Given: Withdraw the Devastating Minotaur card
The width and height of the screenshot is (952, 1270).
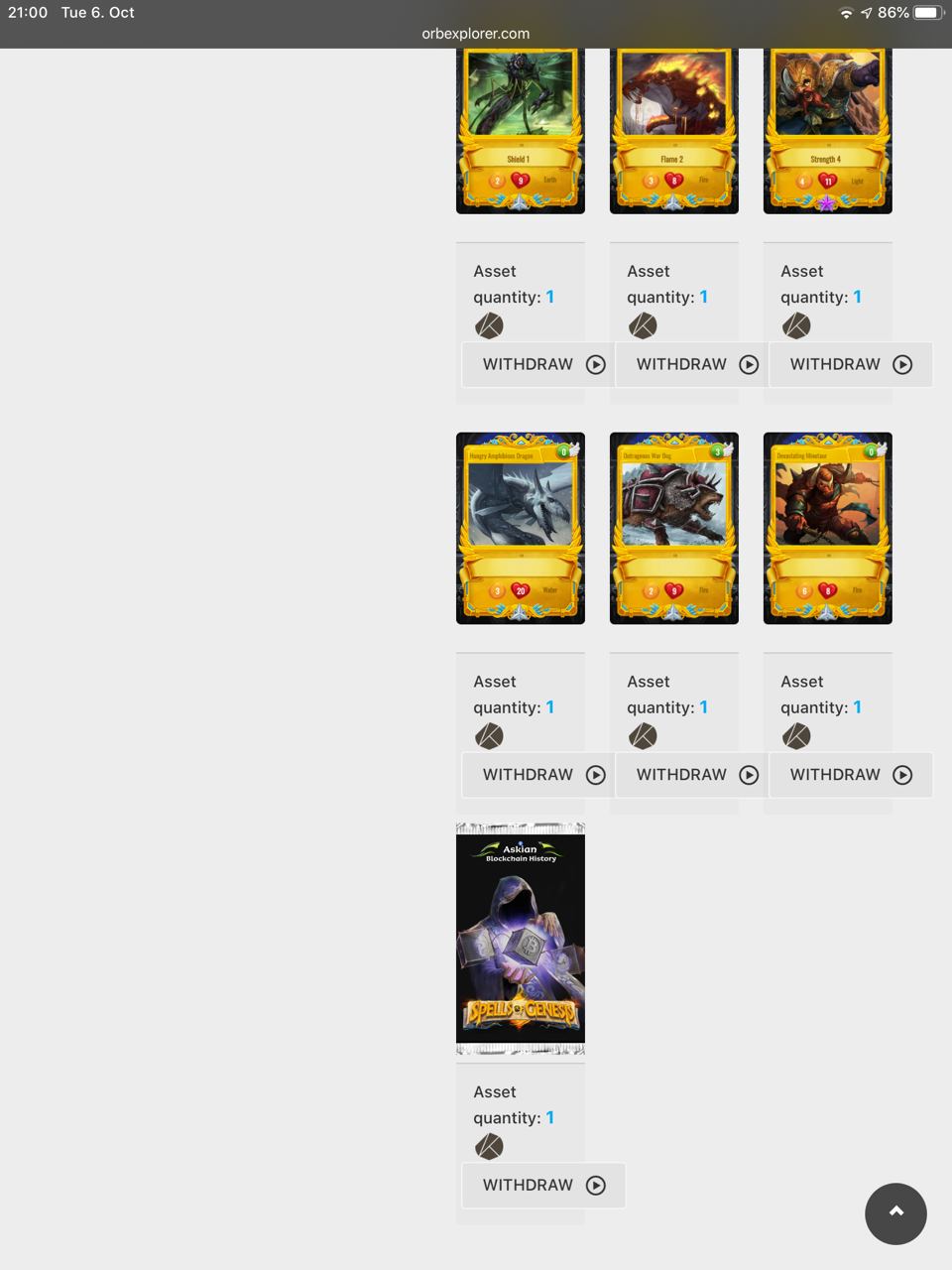Looking at the screenshot, I should (x=851, y=775).
